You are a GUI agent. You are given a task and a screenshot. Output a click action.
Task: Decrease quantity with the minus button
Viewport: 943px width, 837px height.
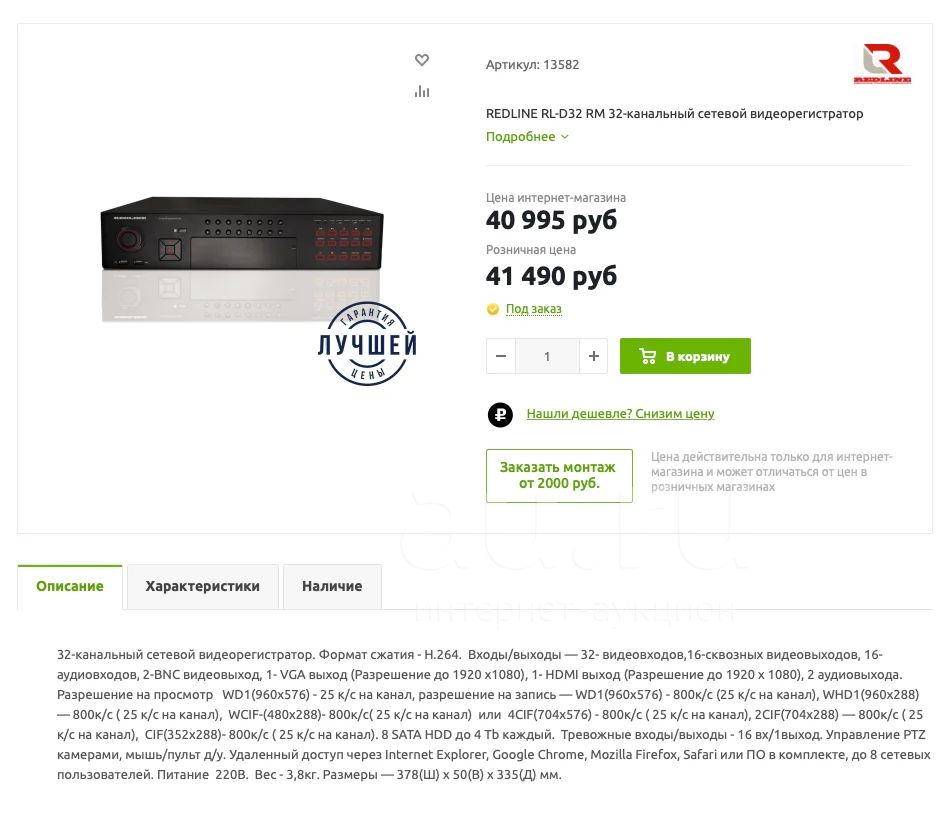tap(500, 356)
